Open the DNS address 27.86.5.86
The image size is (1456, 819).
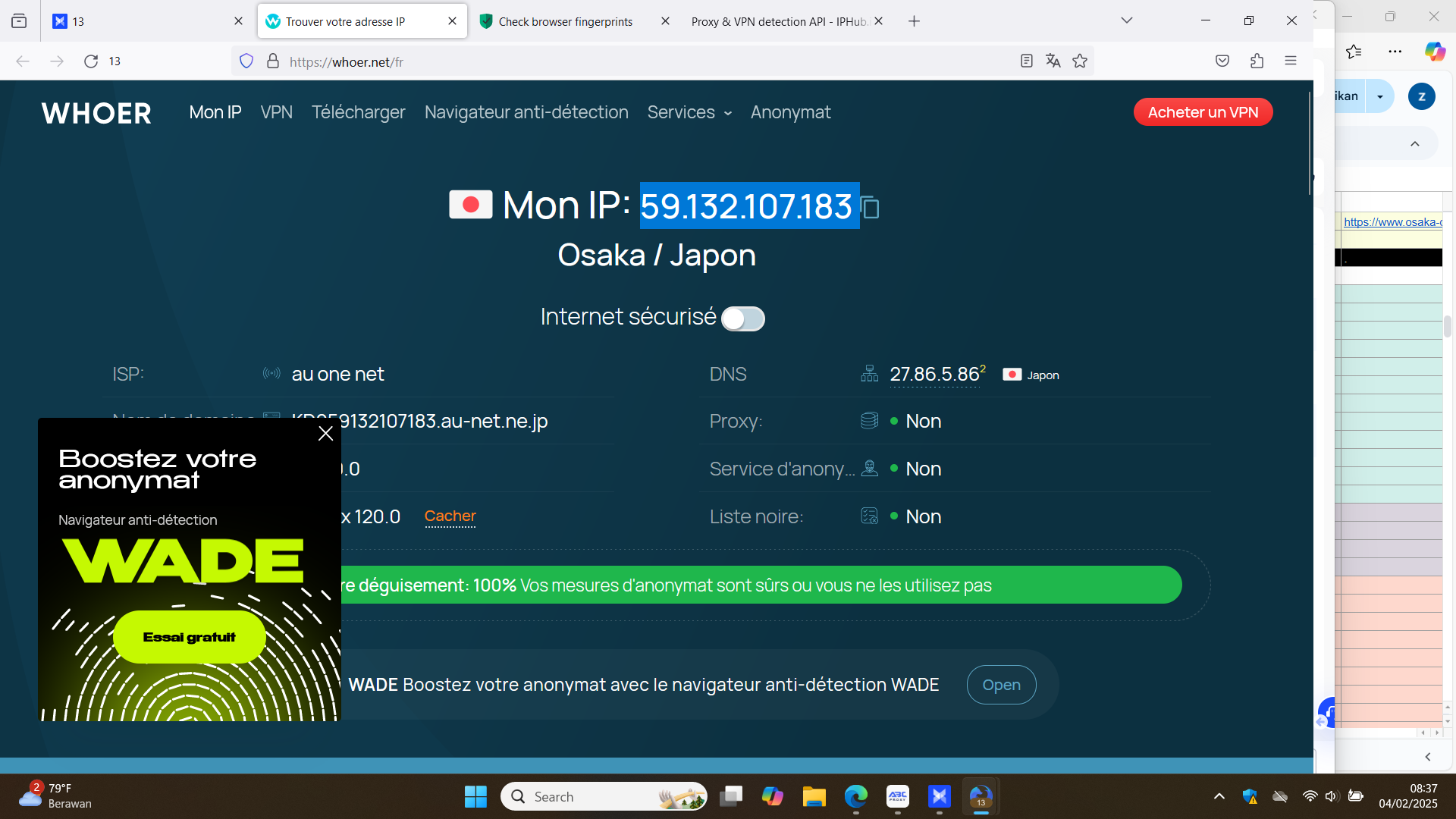[935, 375]
